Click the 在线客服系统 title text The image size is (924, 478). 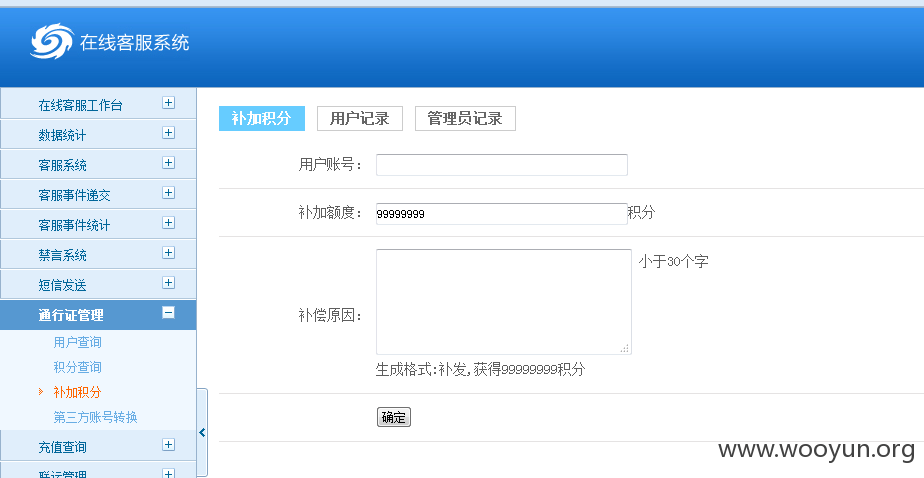pos(135,42)
